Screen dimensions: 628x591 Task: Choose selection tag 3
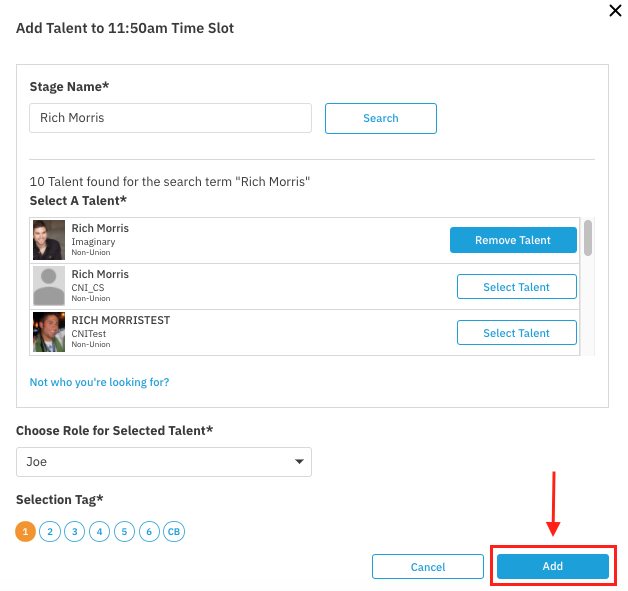tap(75, 532)
